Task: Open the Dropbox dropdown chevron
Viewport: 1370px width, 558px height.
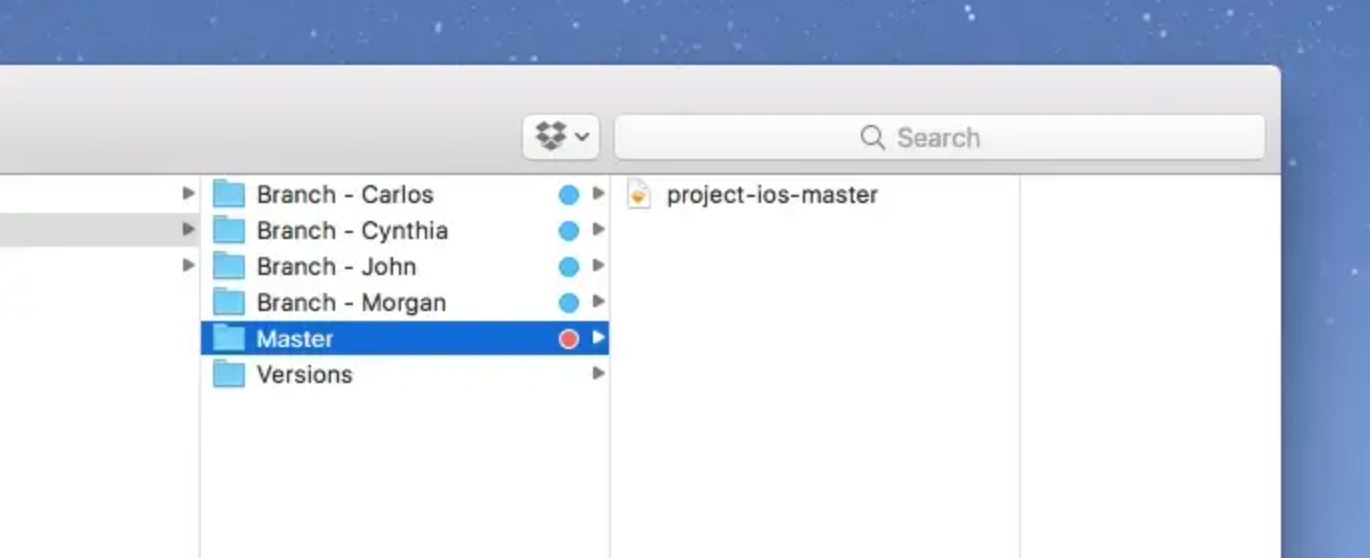Action: [582, 137]
